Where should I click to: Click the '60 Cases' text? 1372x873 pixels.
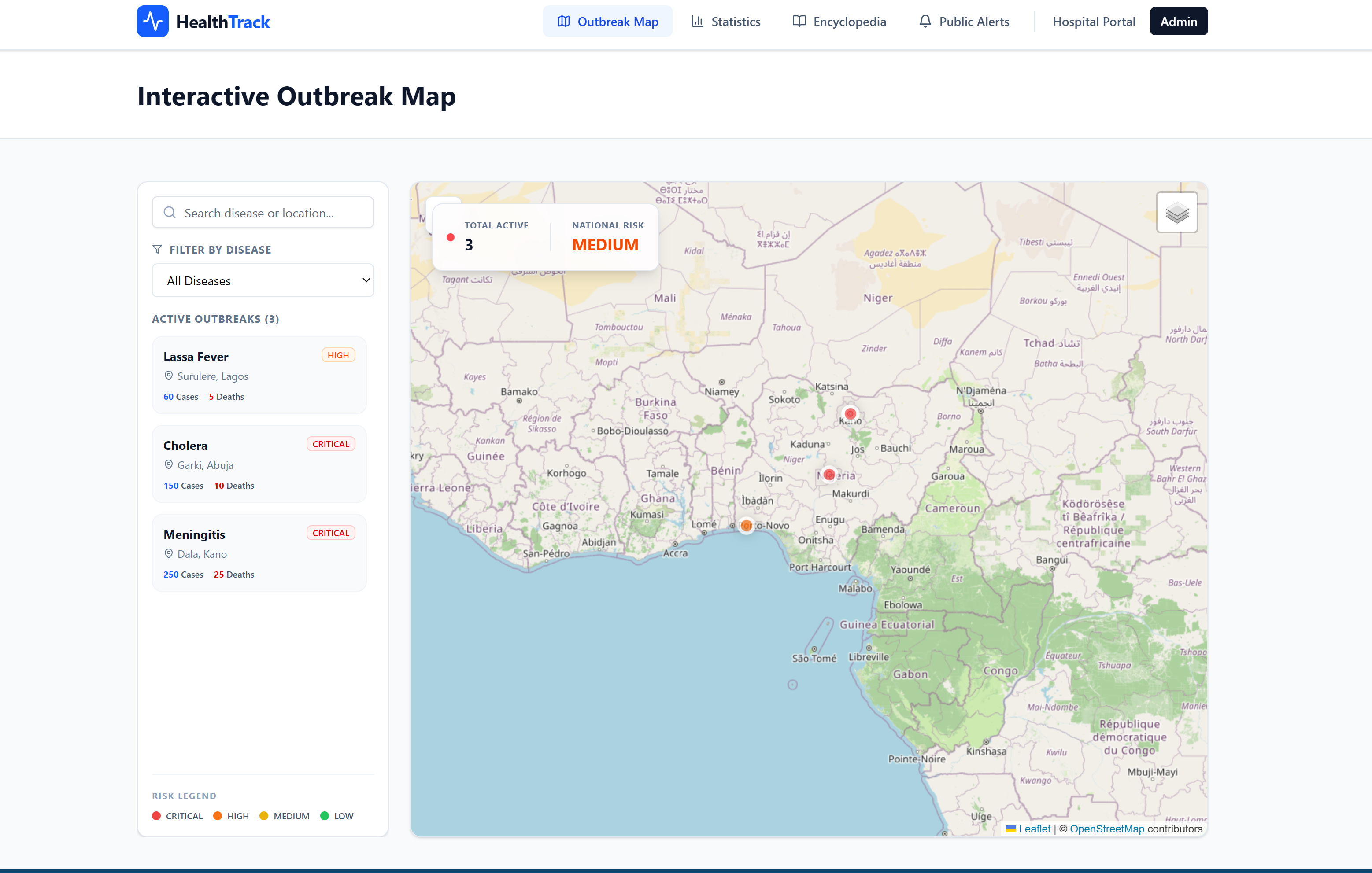tap(181, 396)
